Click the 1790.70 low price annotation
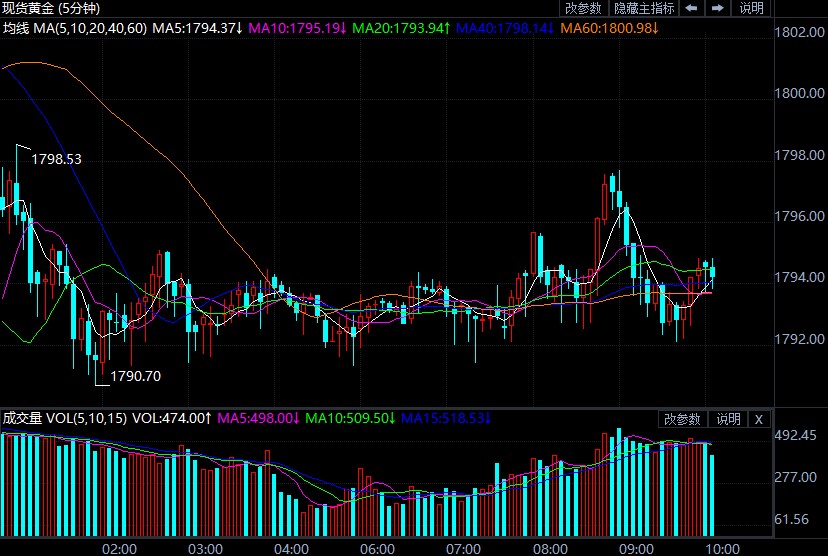 pos(136,376)
